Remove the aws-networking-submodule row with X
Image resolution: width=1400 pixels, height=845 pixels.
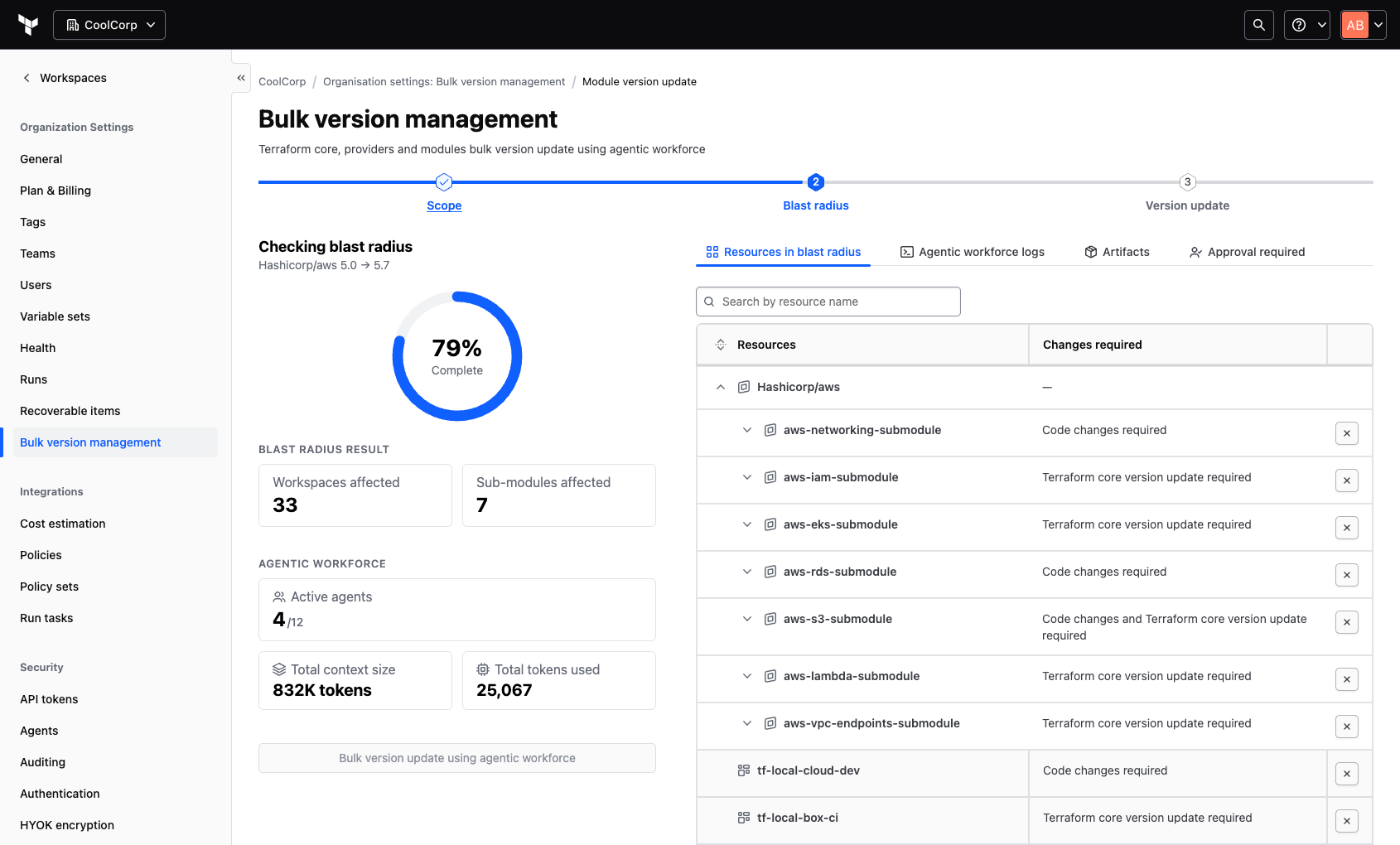tap(1346, 433)
